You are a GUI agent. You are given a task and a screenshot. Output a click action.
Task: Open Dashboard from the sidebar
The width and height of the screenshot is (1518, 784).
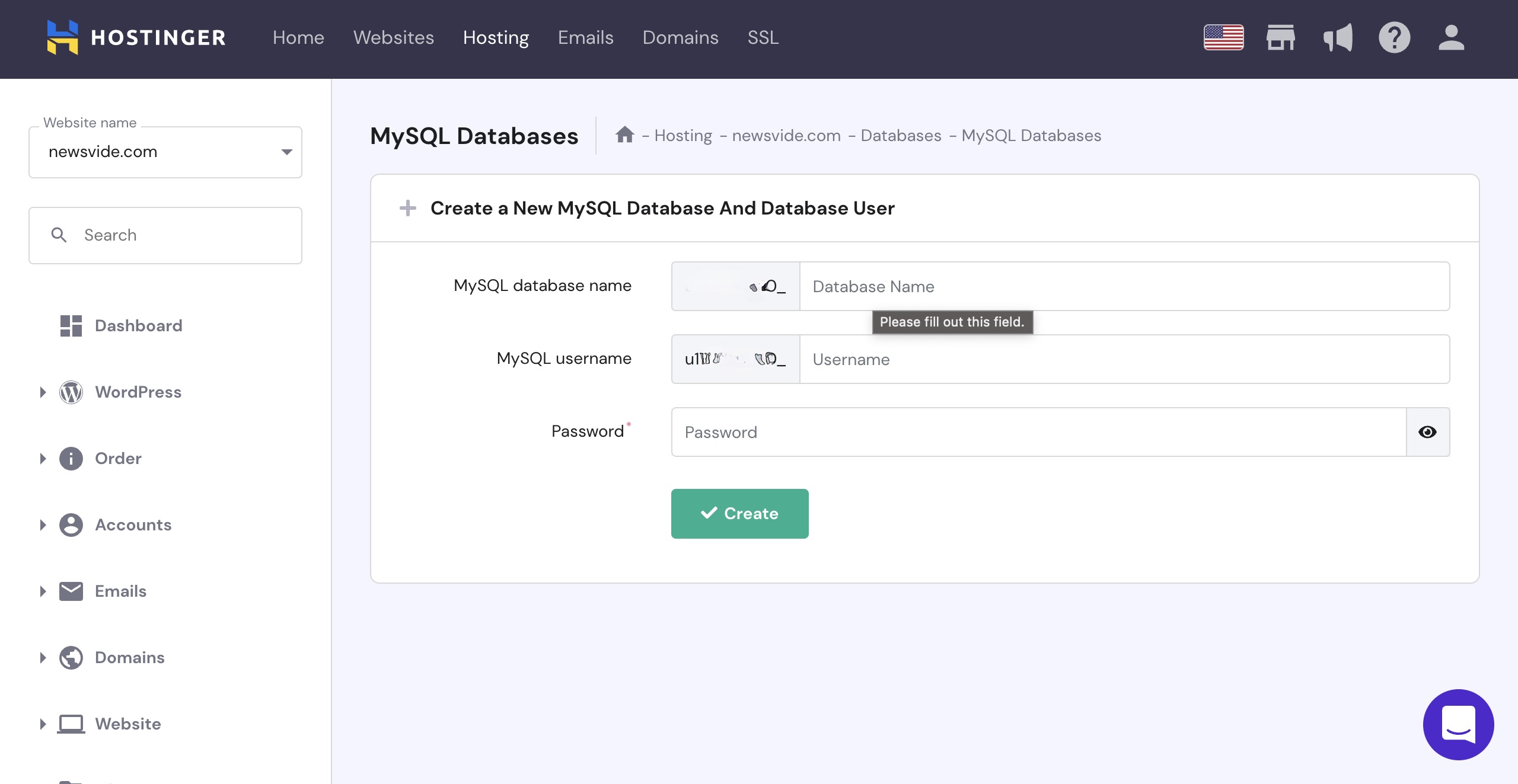pyautogui.click(x=138, y=325)
